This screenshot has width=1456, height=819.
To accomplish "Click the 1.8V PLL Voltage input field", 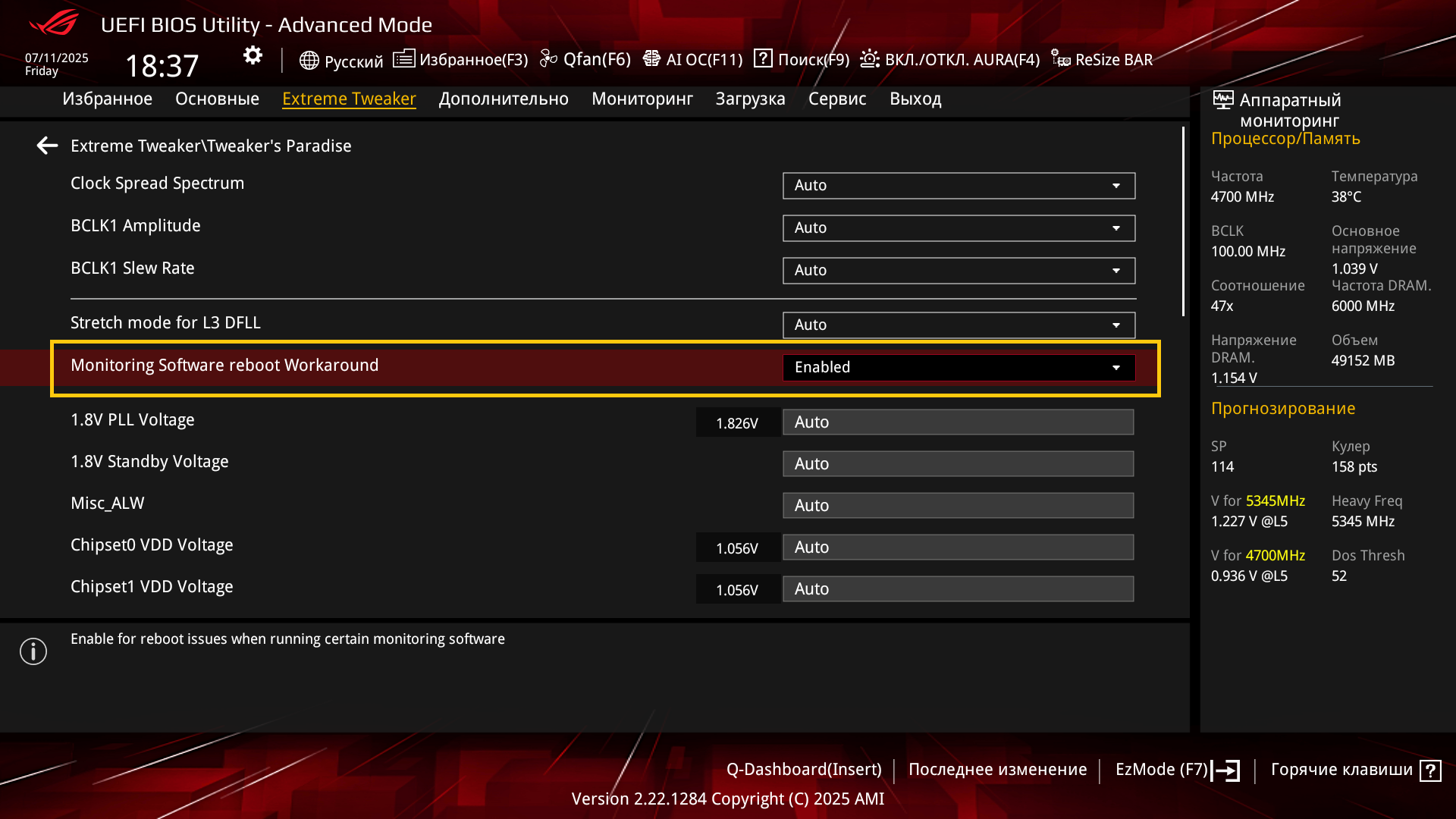I will [x=958, y=422].
